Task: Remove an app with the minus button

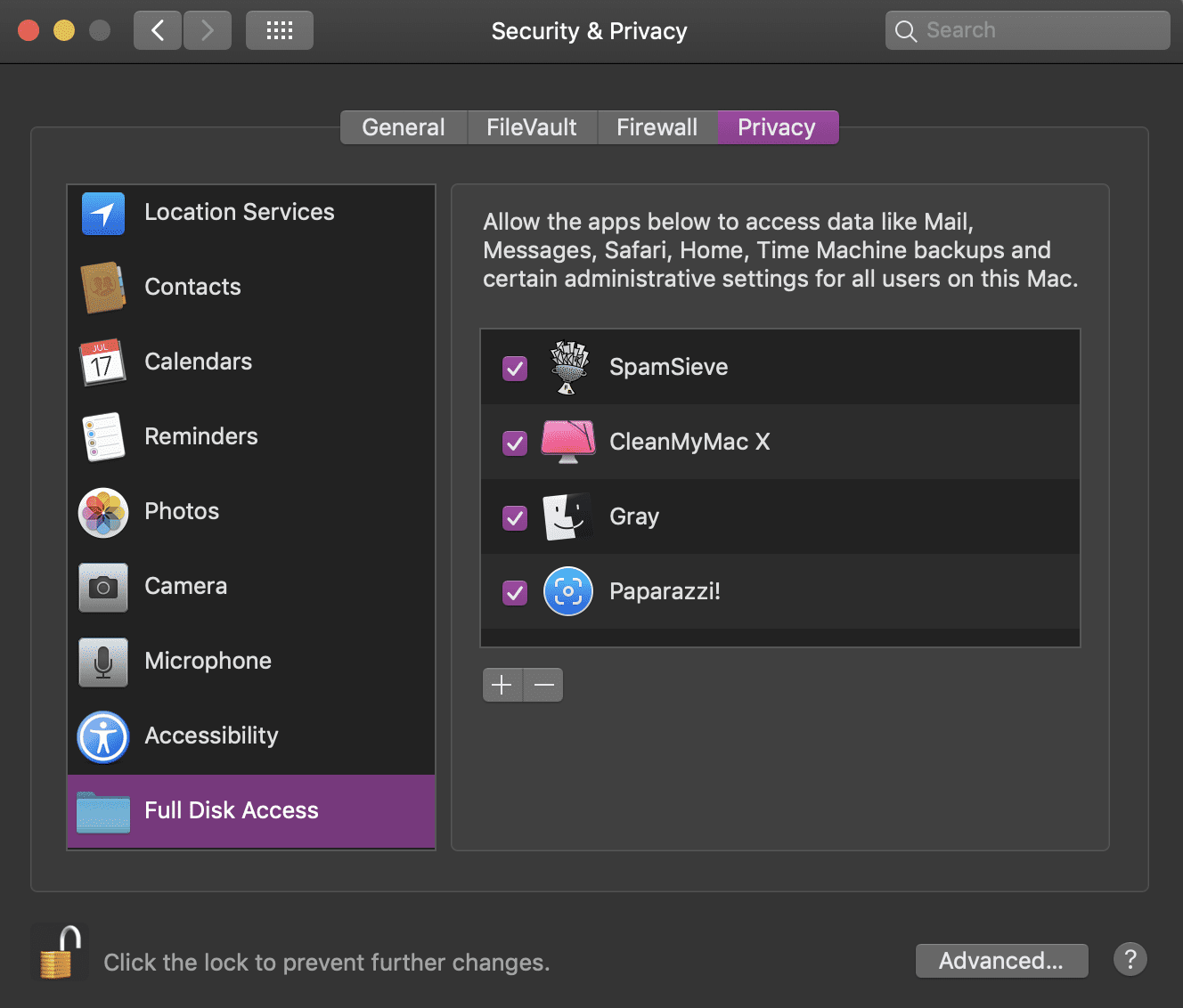Action: tap(543, 685)
